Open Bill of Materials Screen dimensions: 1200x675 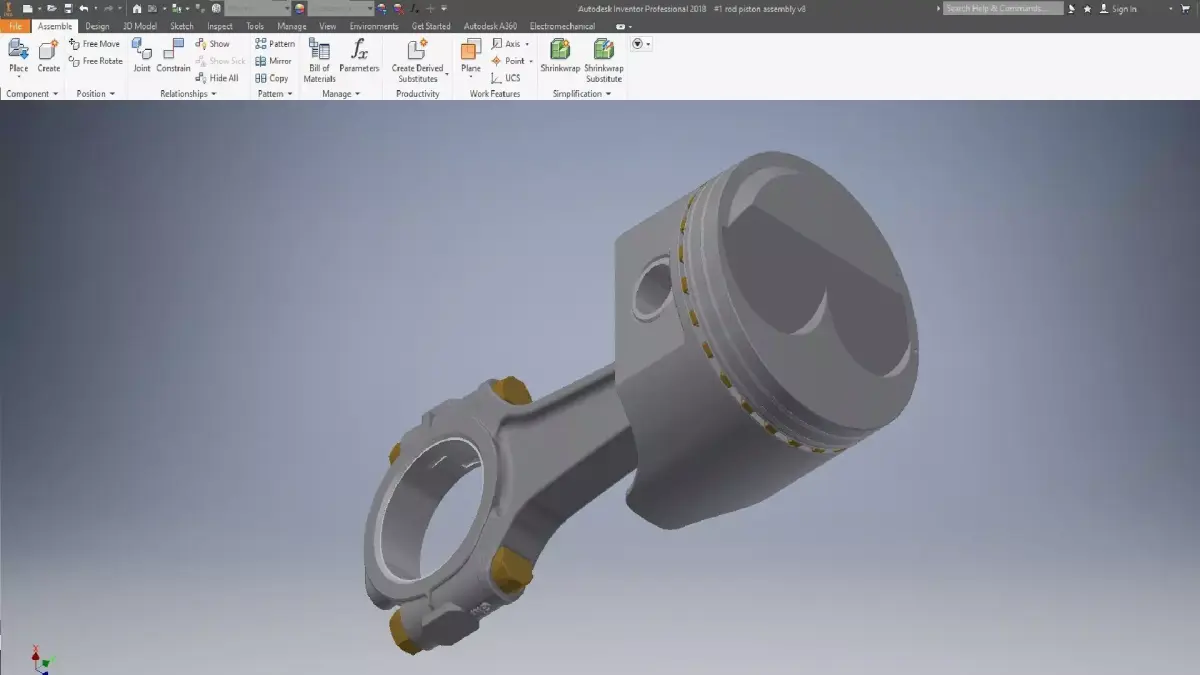[x=319, y=60]
